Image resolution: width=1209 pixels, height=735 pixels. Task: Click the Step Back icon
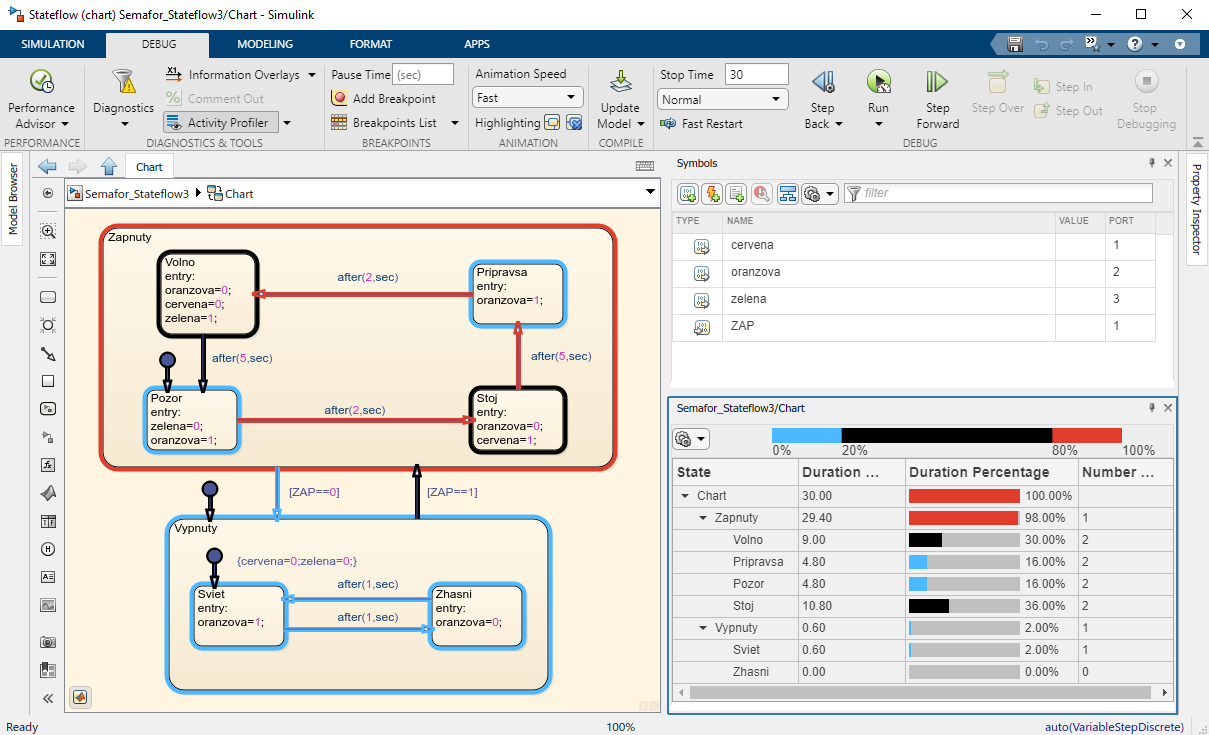click(823, 82)
